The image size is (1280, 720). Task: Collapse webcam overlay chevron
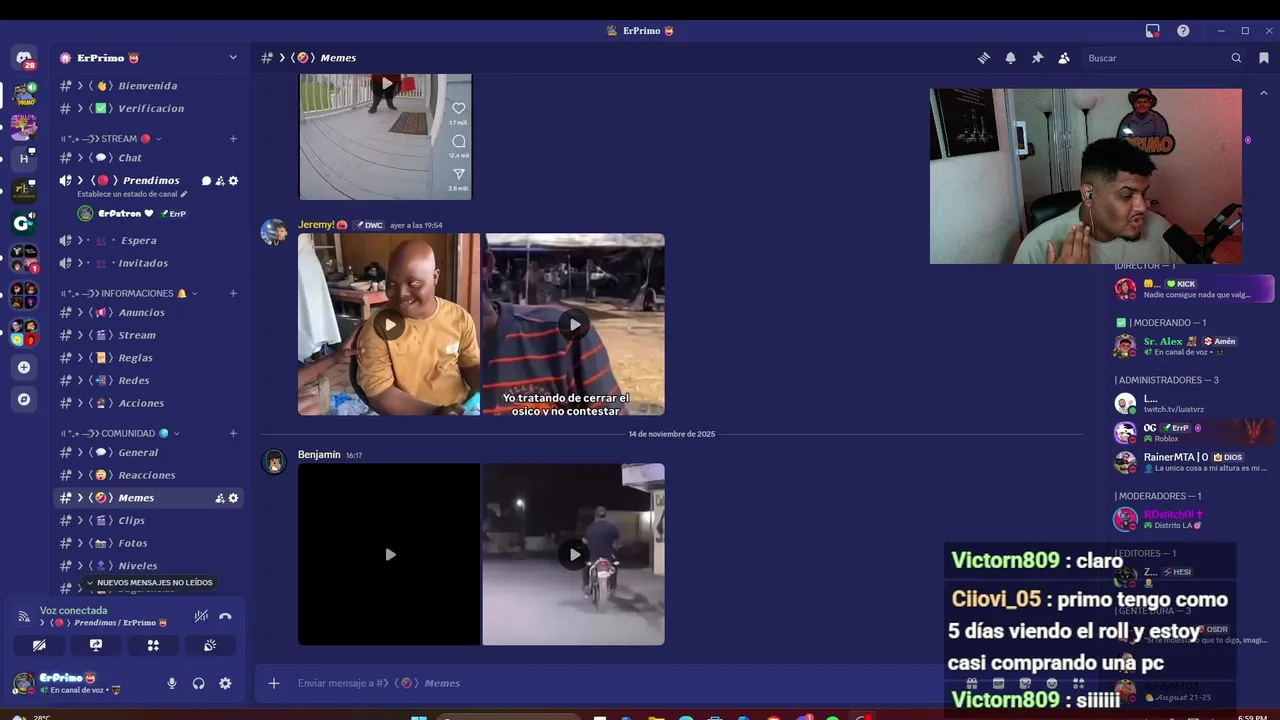1263,93
